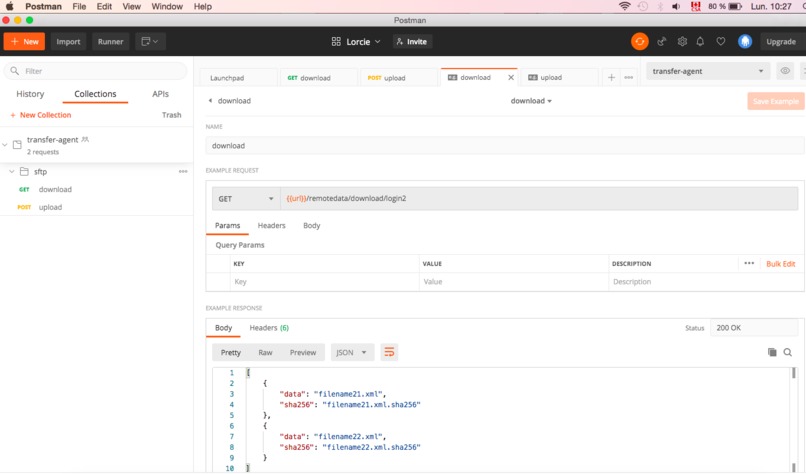Open the capture requests satellite icon
This screenshot has height=474, width=806.
662,42
